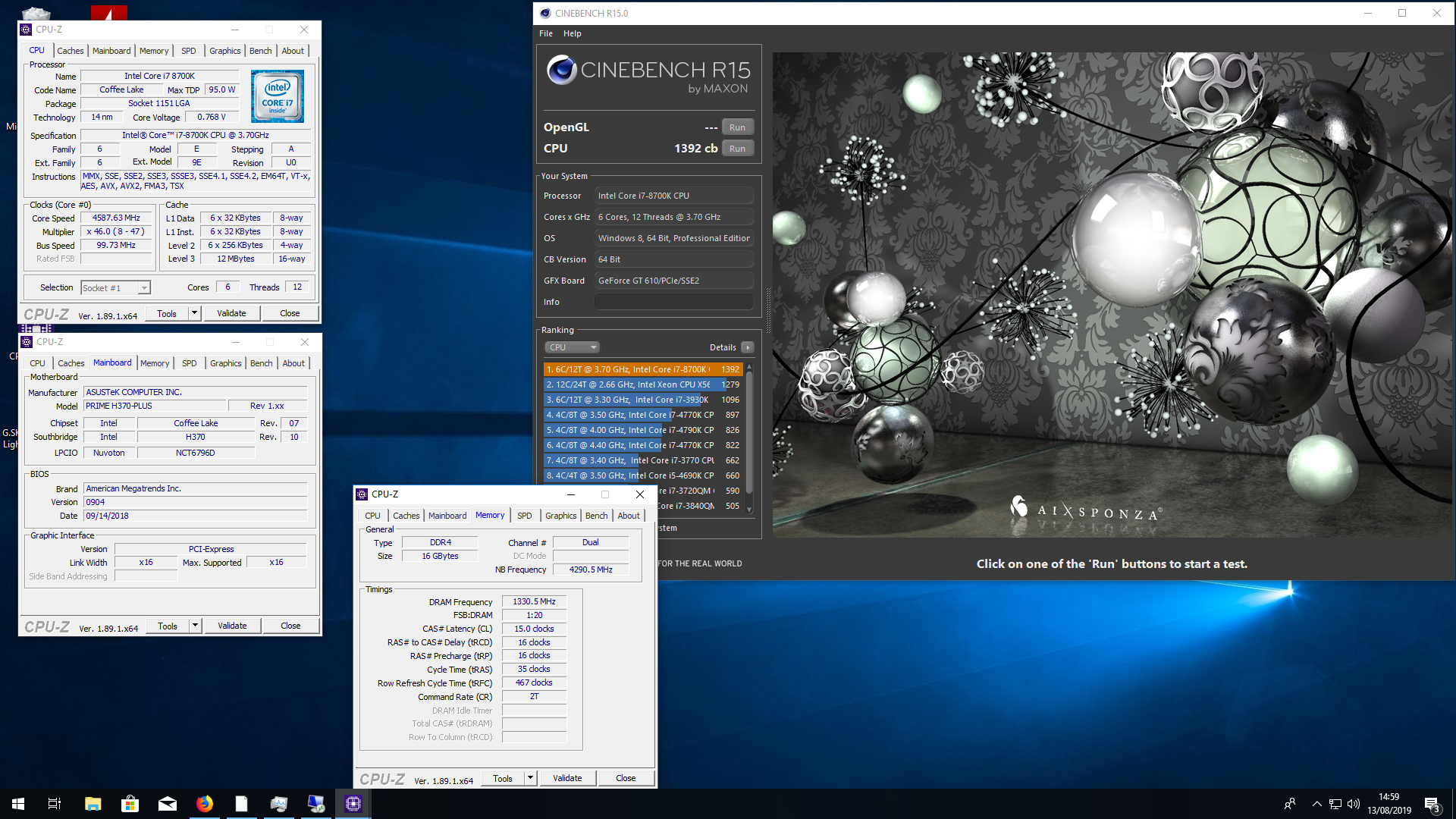Viewport: 1456px width, 819px height.
Task: Open Tools dropdown arrow in top CPU-Z window
Action: click(x=194, y=313)
